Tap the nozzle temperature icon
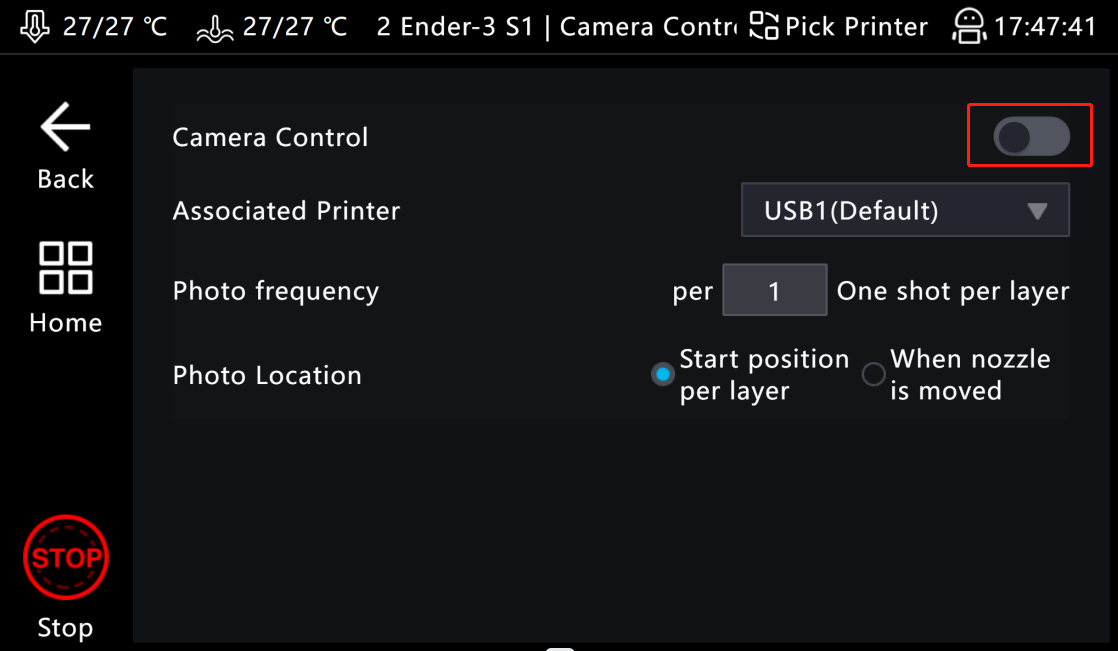Screen dimensions: 1118x651 35,26
